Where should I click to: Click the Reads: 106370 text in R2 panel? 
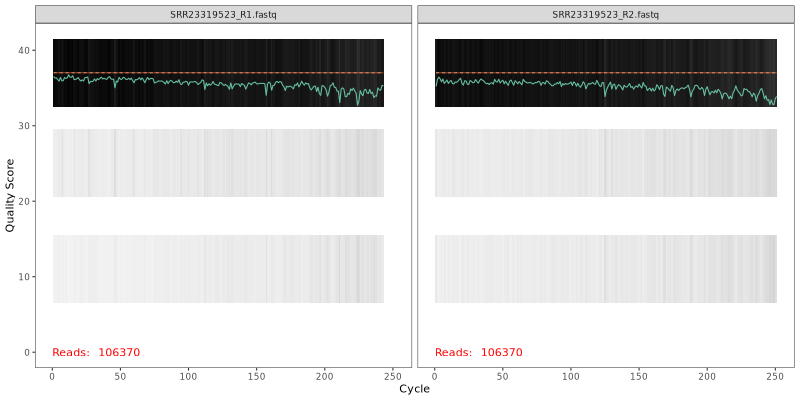pos(479,352)
